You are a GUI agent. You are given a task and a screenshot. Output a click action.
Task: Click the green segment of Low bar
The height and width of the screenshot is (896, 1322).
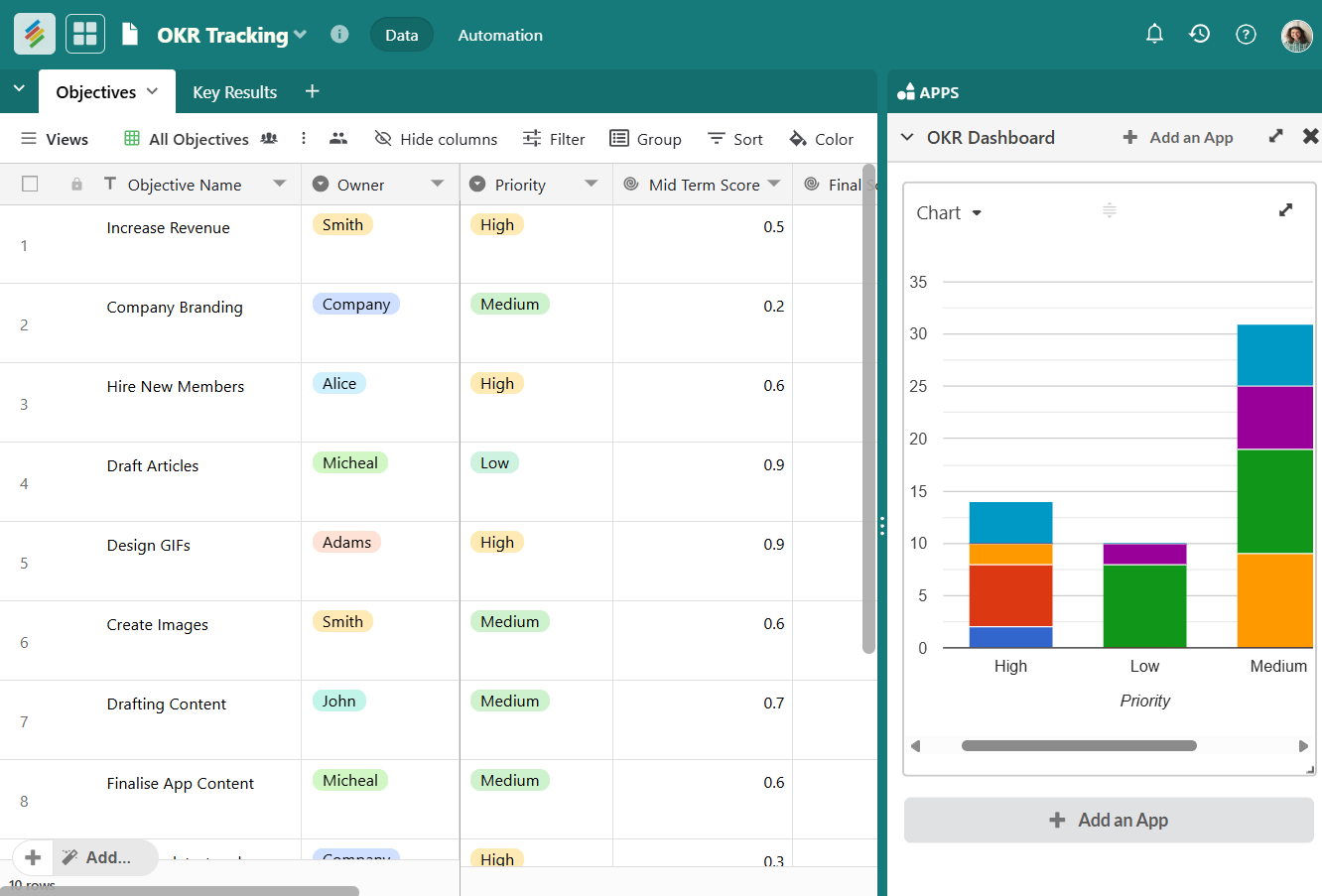tap(1144, 605)
